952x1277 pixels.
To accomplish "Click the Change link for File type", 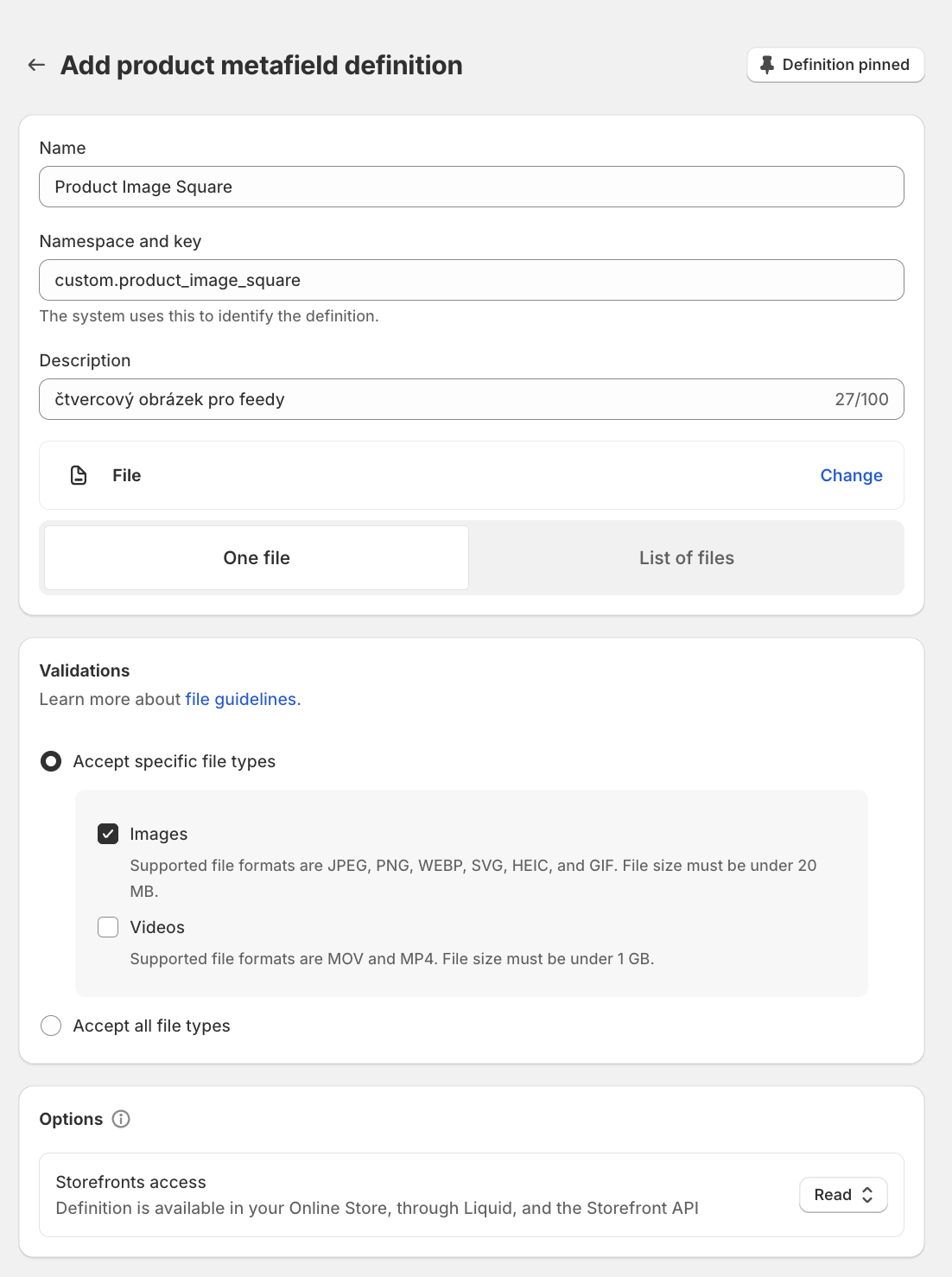I will [851, 475].
